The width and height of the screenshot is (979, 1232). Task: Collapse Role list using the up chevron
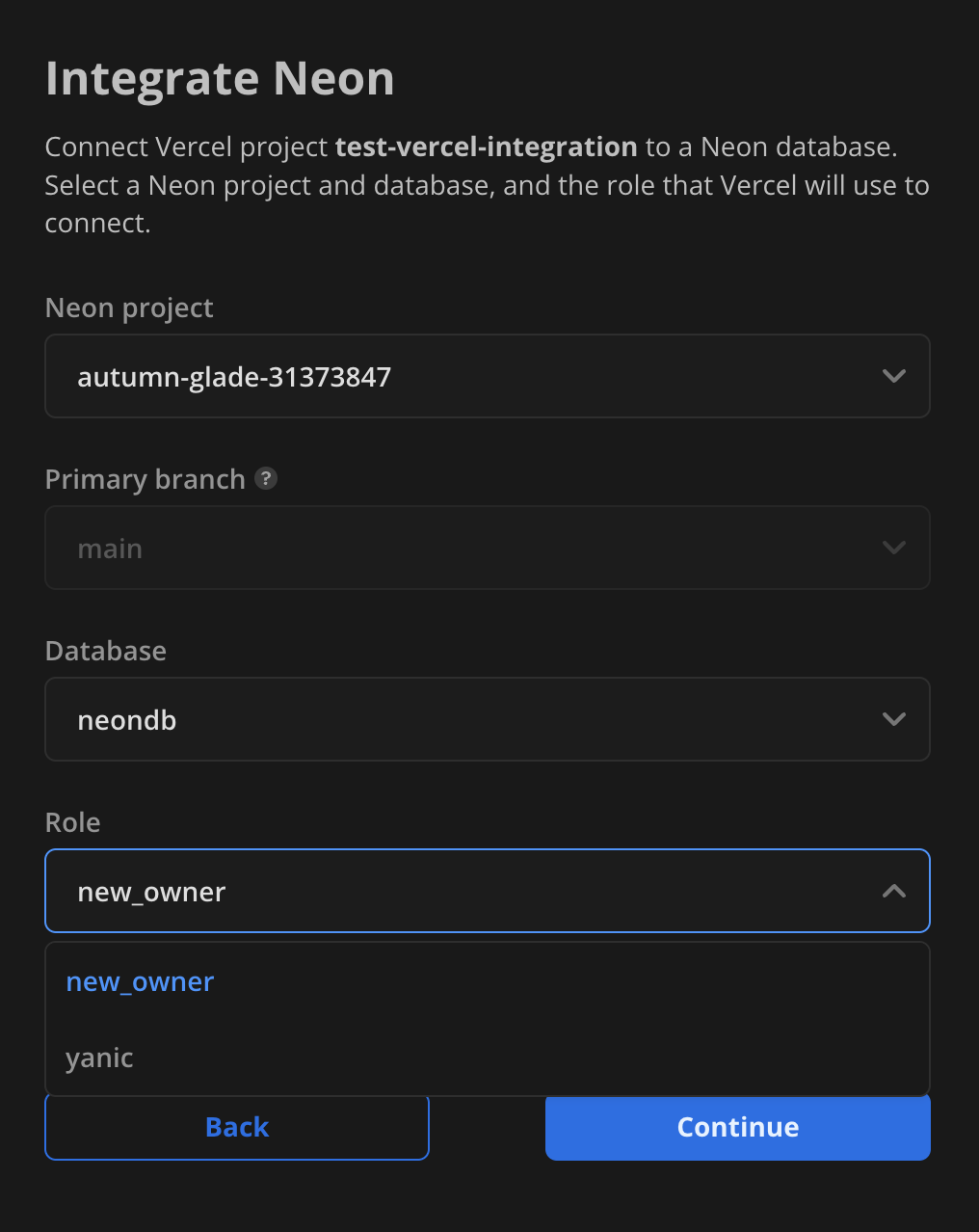pos(893,891)
